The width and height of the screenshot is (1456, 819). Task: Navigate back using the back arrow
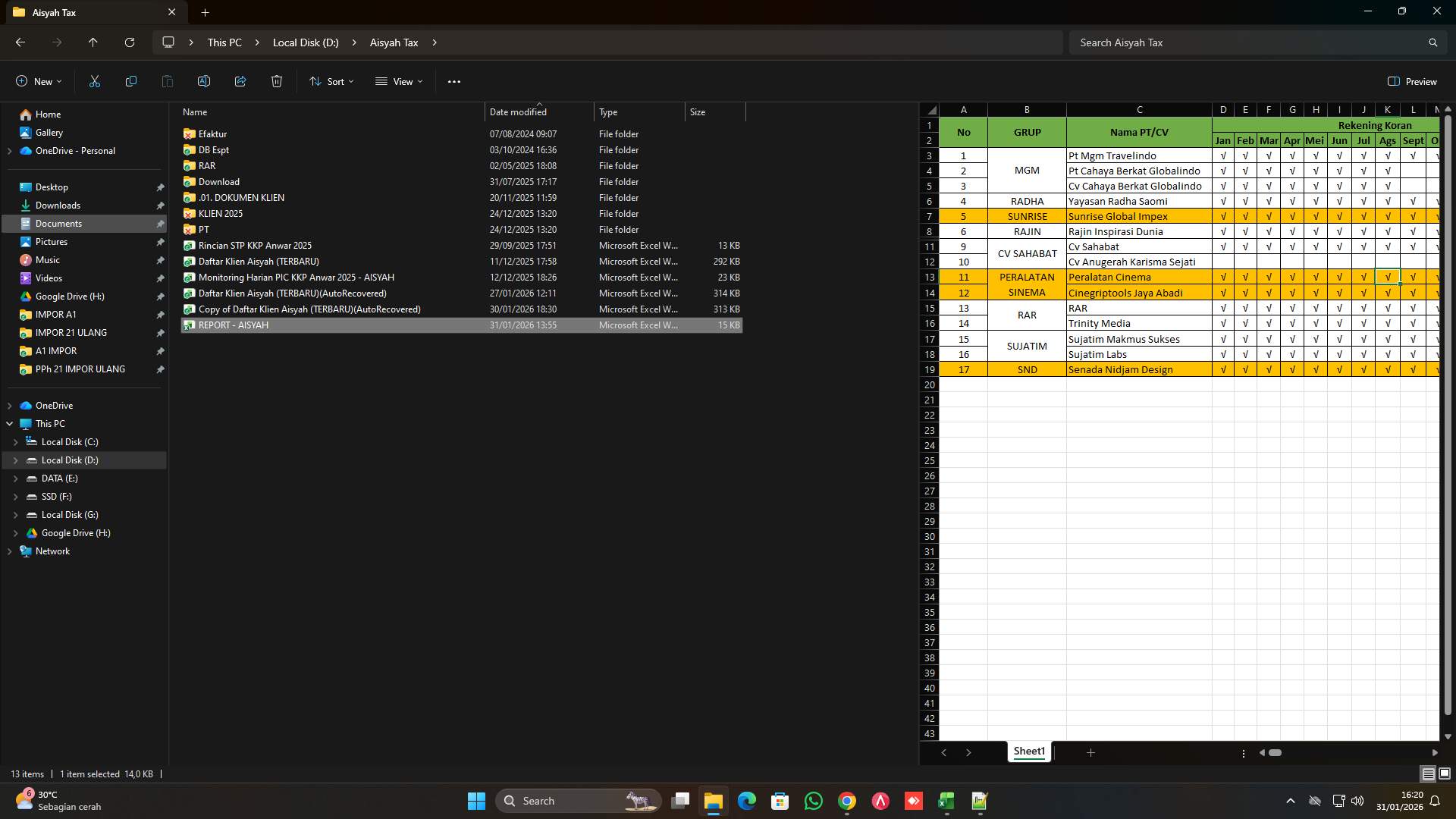pyautogui.click(x=20, y=42)
